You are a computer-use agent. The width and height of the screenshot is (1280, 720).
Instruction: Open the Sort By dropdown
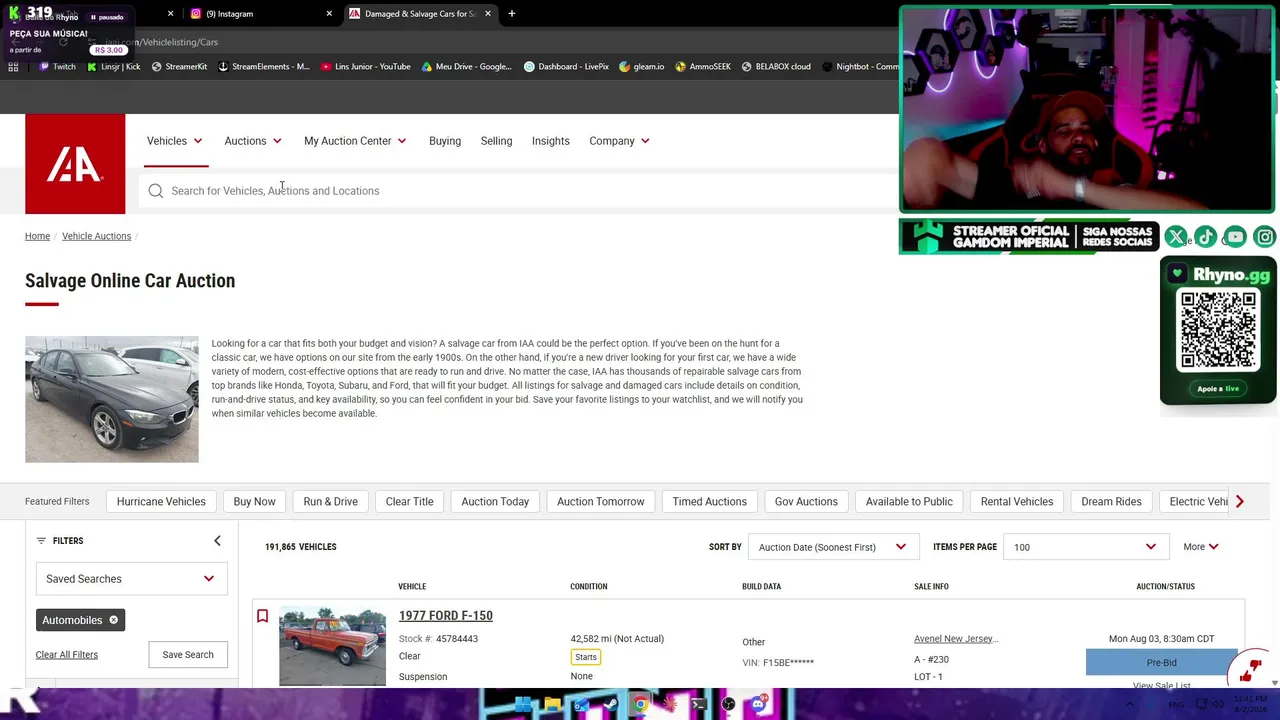click(x=832, y=547)
